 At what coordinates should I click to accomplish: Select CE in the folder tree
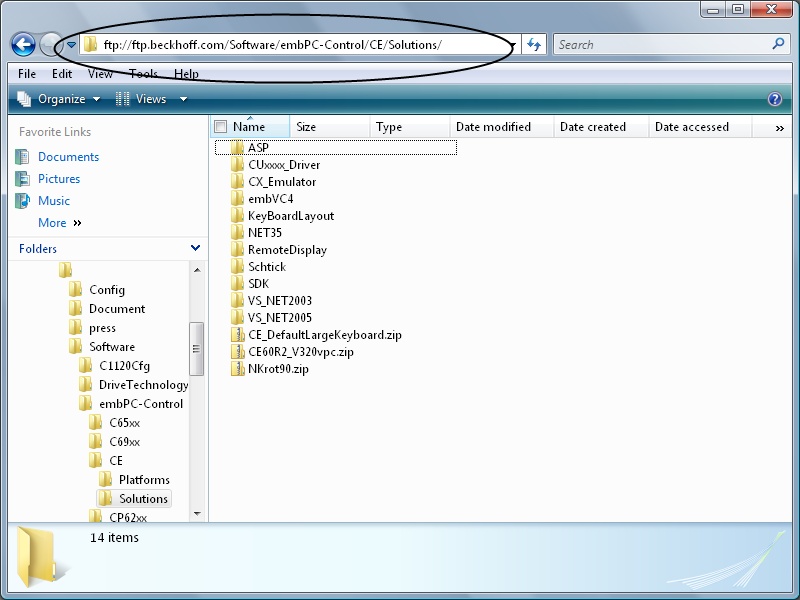(116, 461)
